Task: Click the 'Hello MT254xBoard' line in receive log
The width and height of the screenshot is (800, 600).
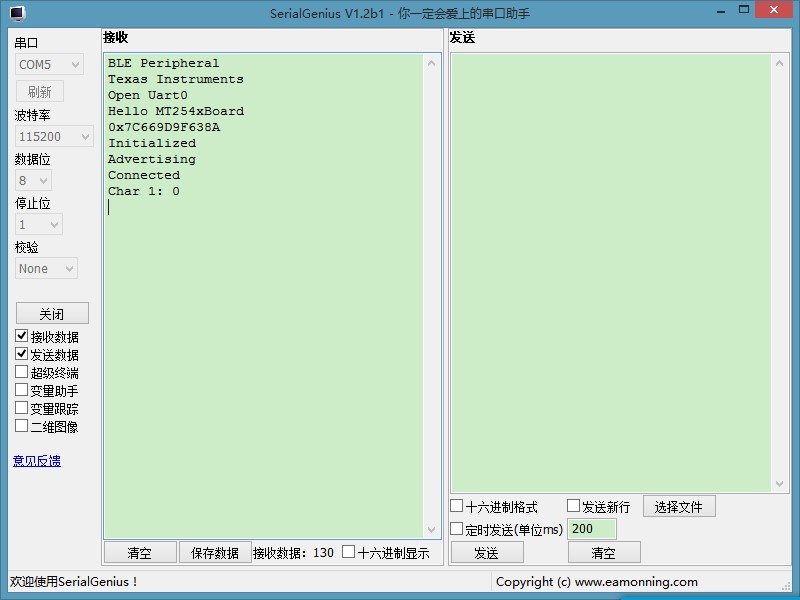Action: click(x=176, y=111)
